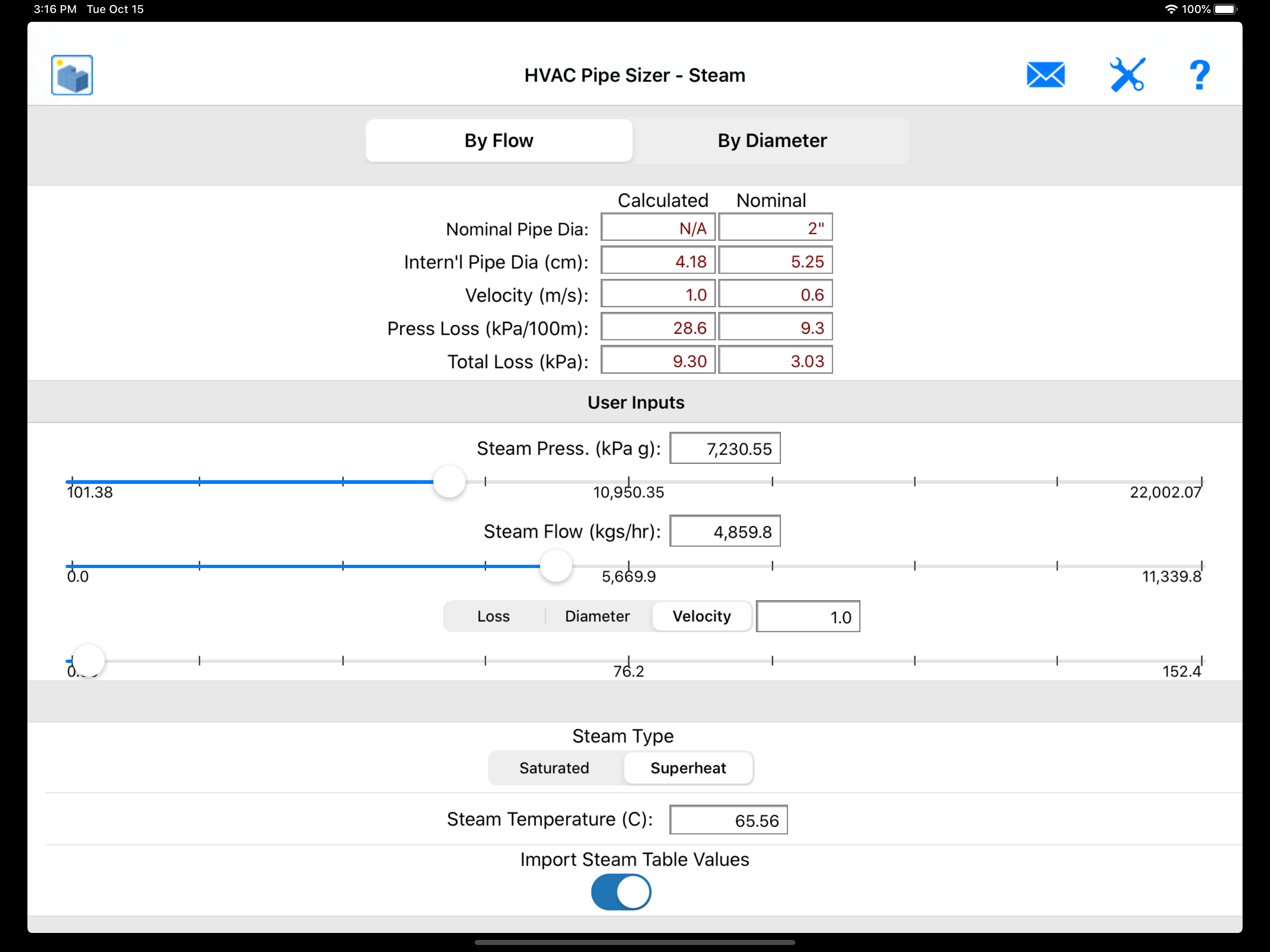Edit the Steam Flow (kgs/hr) field
Screen dimensions: 1270x952
point(725,531)
